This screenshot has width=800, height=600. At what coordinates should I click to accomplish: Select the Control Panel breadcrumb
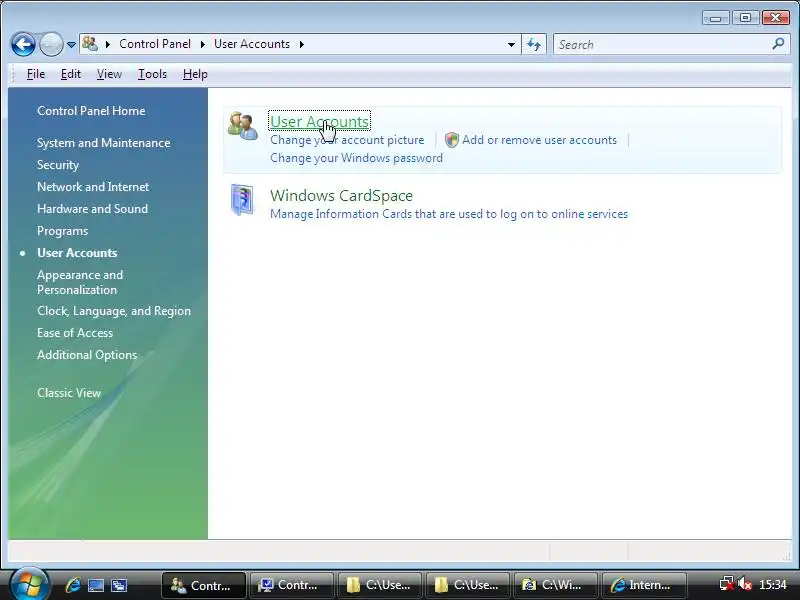tap(155, 44)
